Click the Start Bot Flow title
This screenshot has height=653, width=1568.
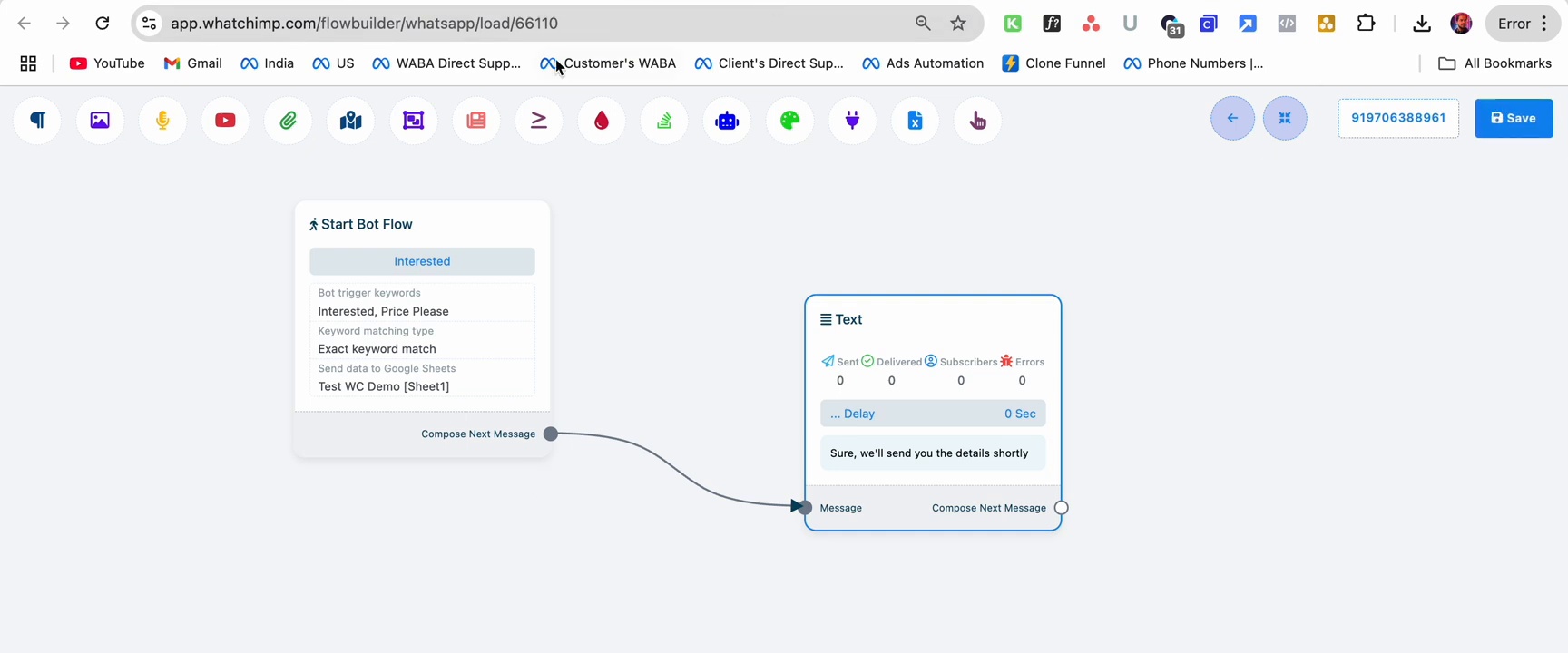point(360,224)
